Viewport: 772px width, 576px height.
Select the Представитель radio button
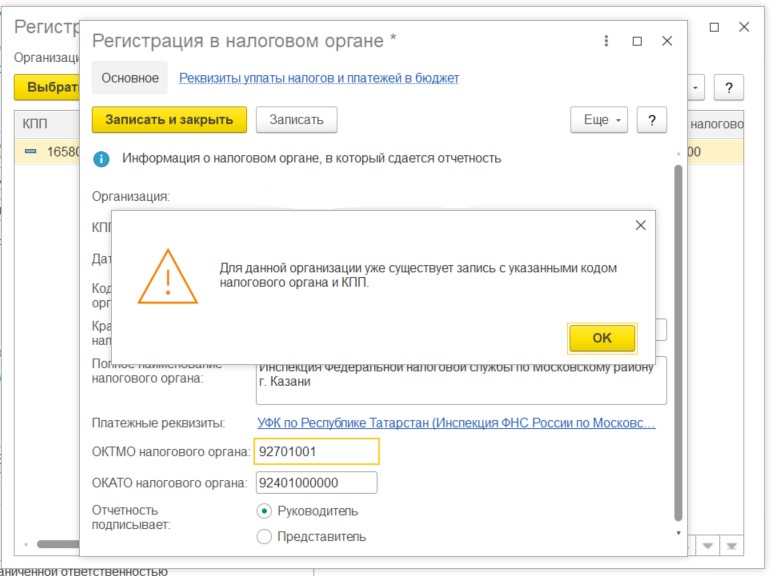[264, 537]
